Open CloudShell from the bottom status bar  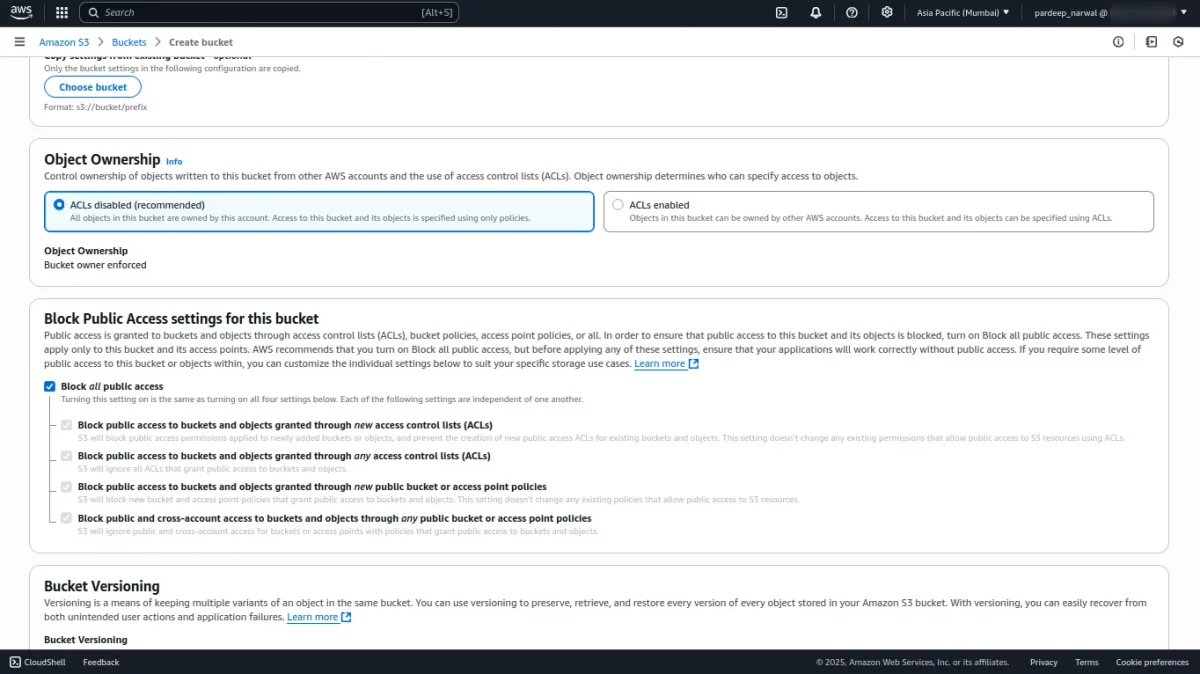tap(37, 662)
